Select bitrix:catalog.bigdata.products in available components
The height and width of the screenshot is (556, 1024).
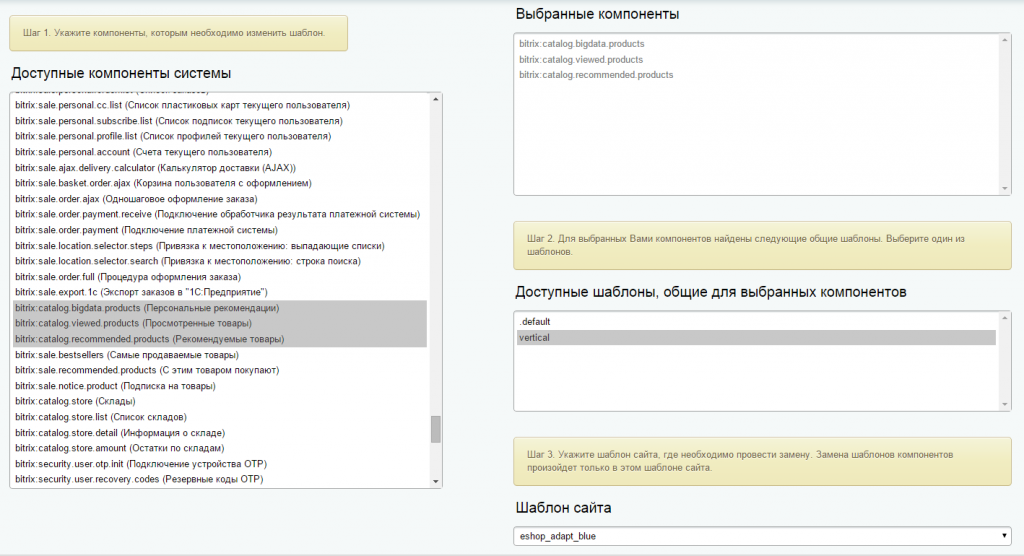[147, 309]
